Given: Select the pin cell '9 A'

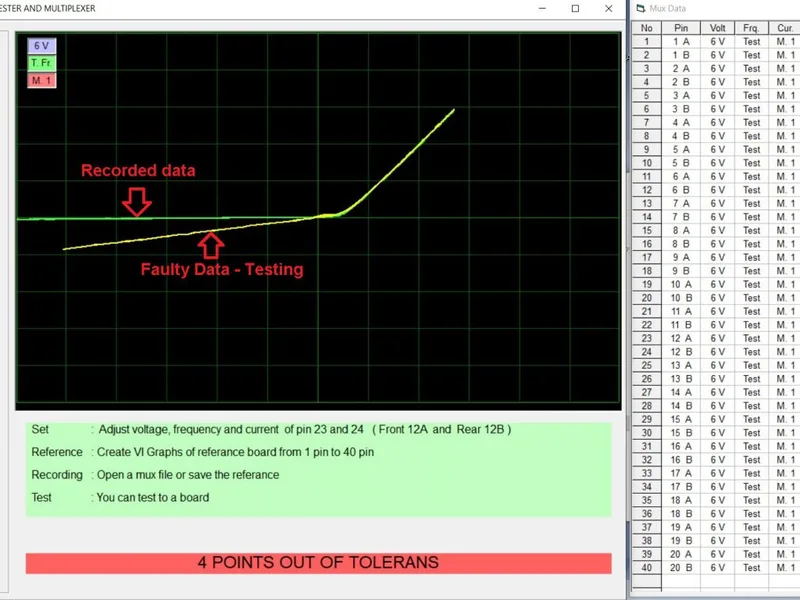Looking at the screenshot, I should [681, 258].
